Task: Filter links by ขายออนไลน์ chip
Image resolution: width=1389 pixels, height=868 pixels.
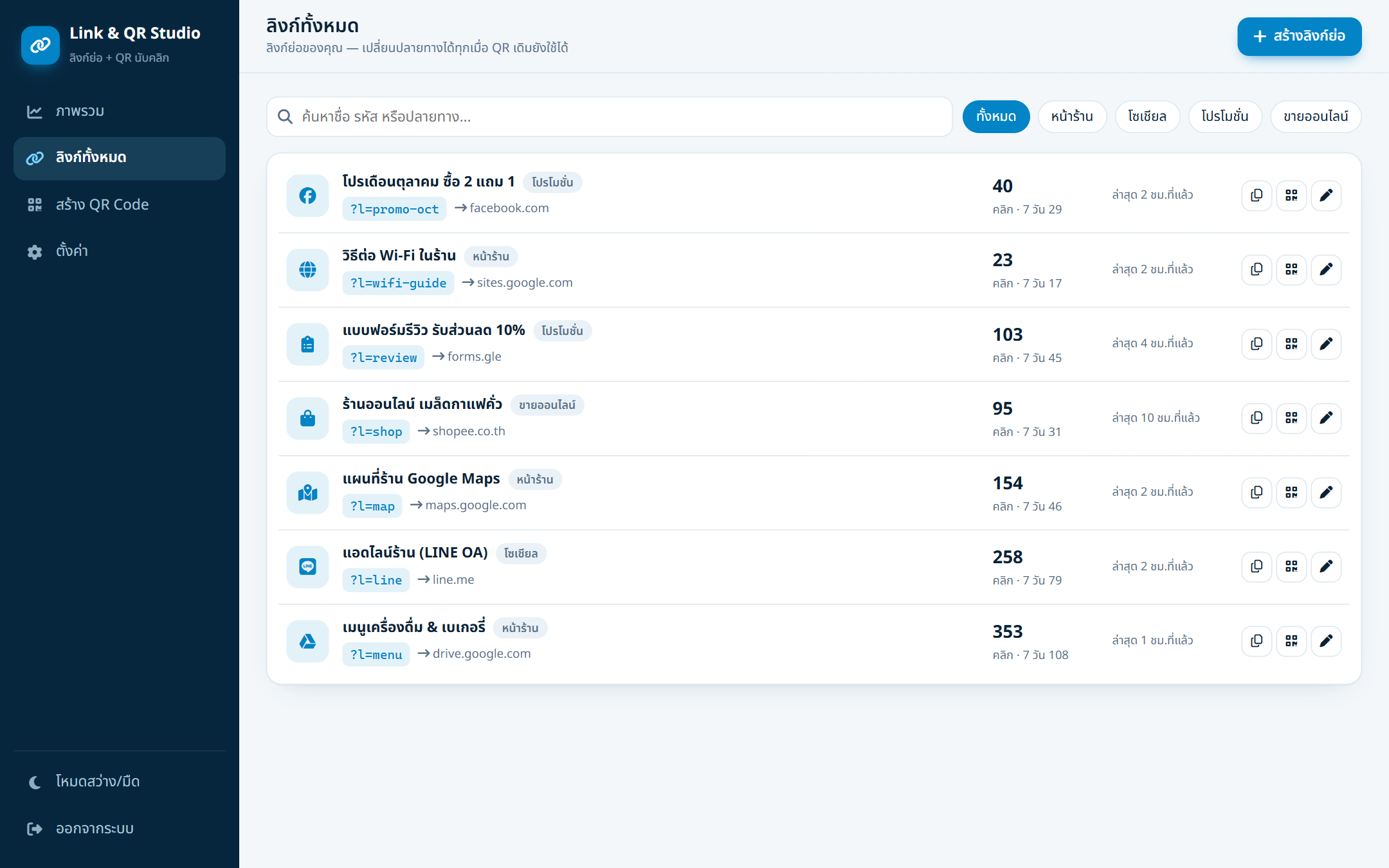Action: point(1316,116)
